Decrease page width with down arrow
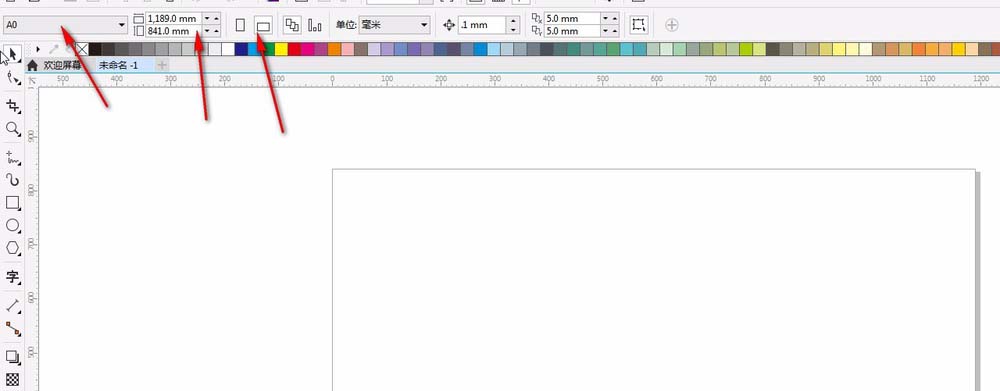 207,18
